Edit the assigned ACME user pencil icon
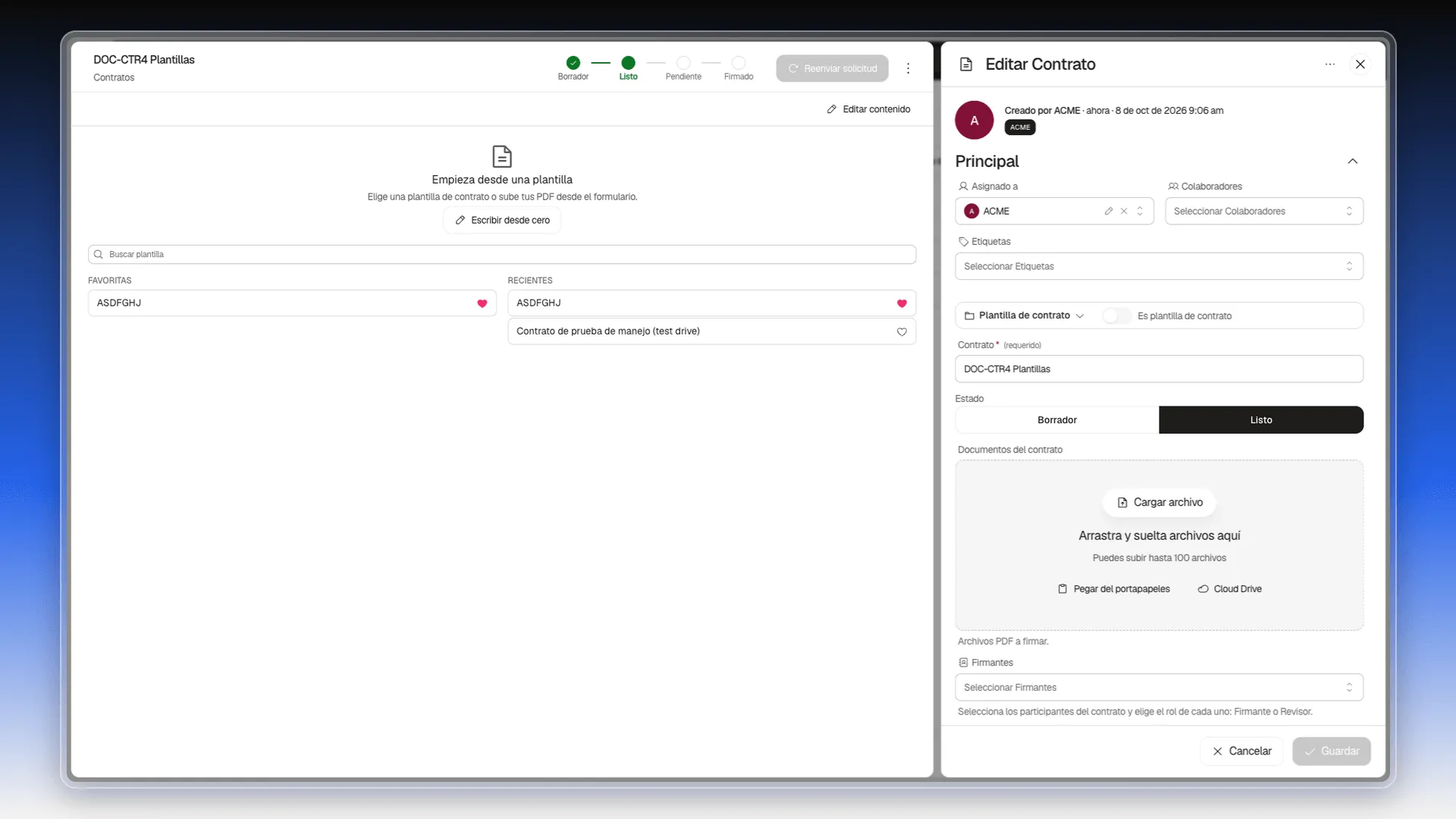 pyautogui.click(x=1109, y=211)
